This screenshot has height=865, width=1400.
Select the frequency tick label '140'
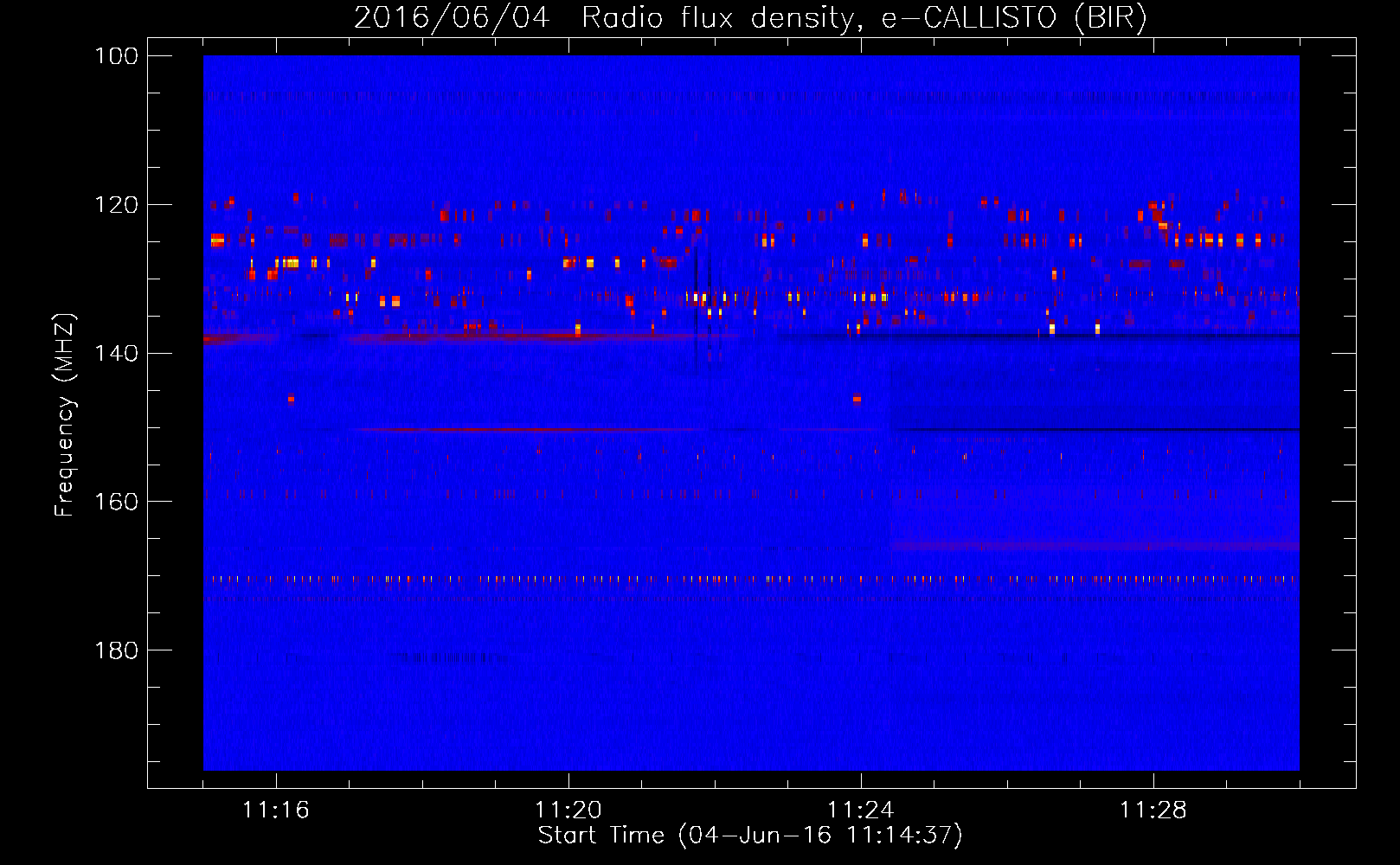click(x=116, y=353)
